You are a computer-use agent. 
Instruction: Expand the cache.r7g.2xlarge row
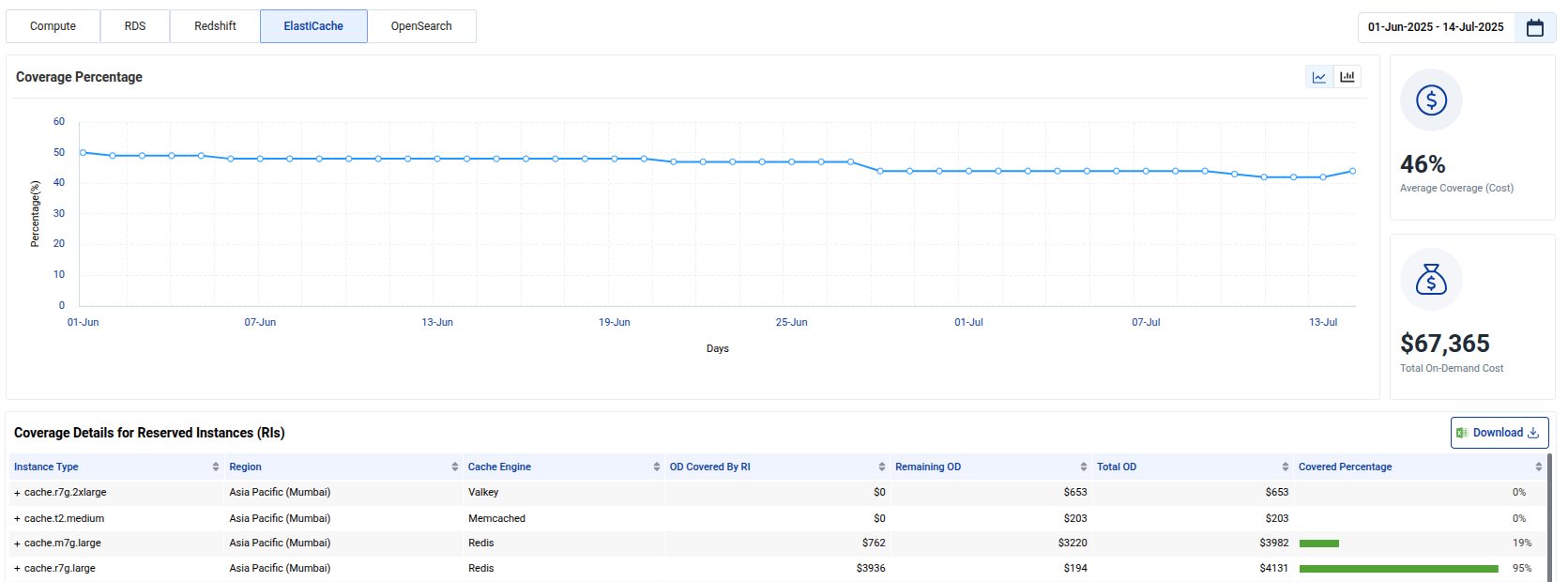[17, 493]
